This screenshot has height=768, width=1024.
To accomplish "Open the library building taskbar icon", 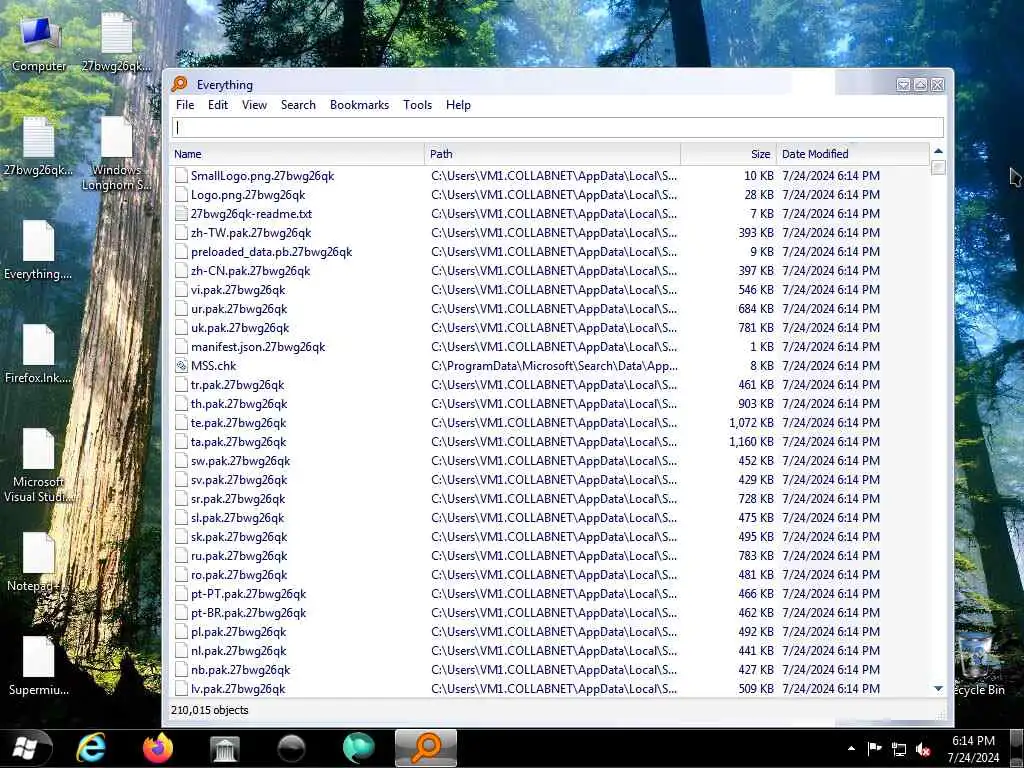I will click(x=225, y=748).
